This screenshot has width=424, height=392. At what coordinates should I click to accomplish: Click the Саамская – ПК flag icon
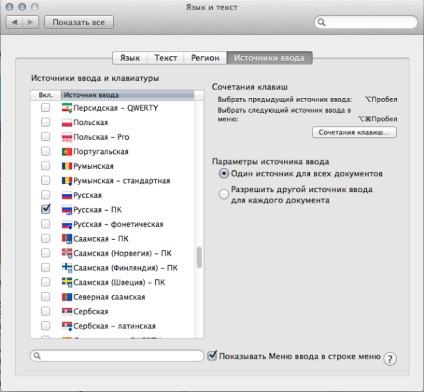(x=67, y=239)
